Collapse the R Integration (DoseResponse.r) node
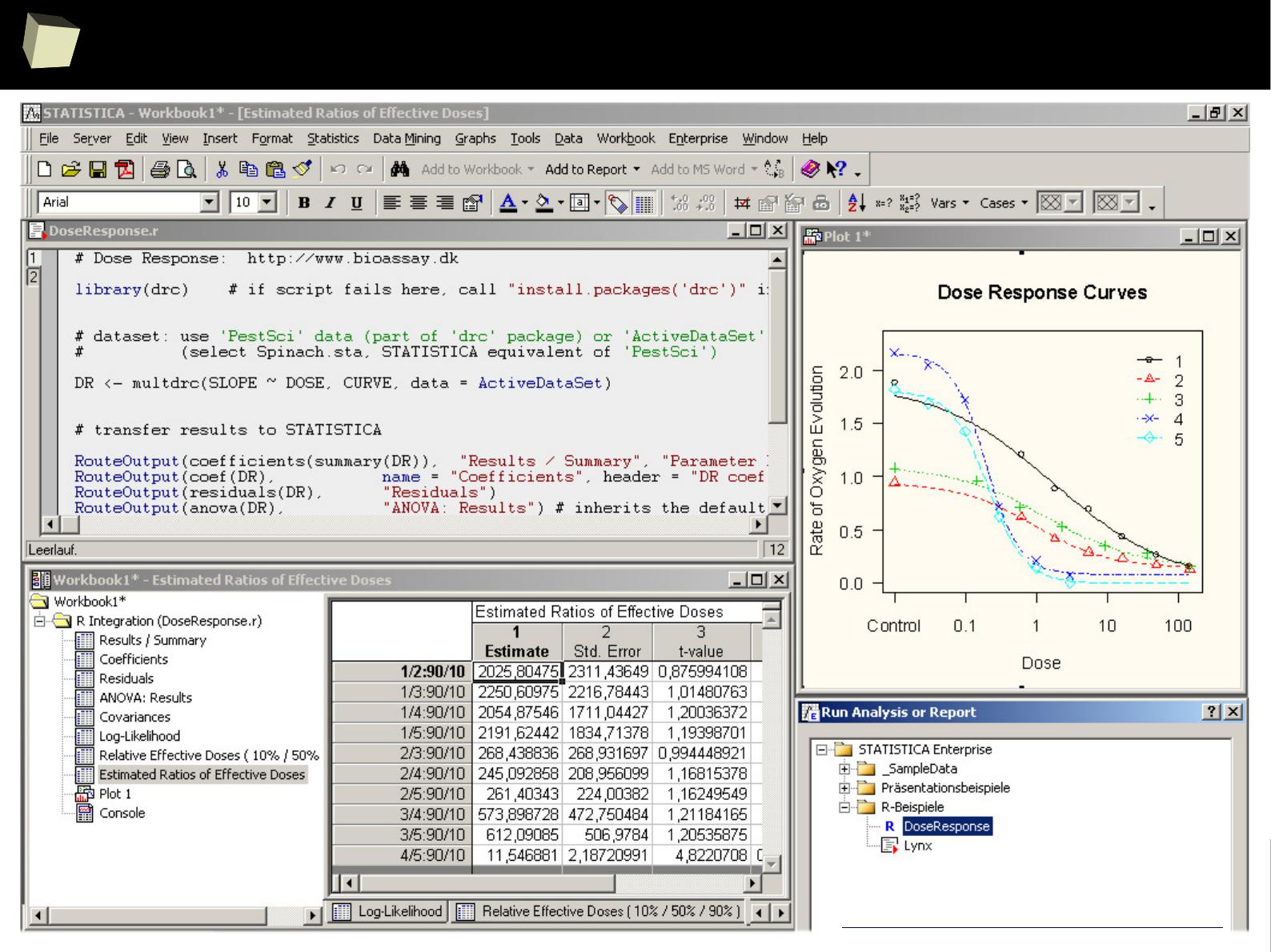1271x952 pixels. (x=39, y=621)
